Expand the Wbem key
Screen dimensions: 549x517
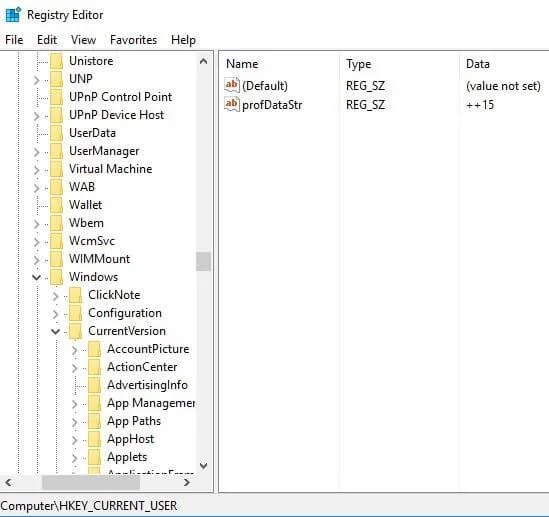[x=36, y=224]
